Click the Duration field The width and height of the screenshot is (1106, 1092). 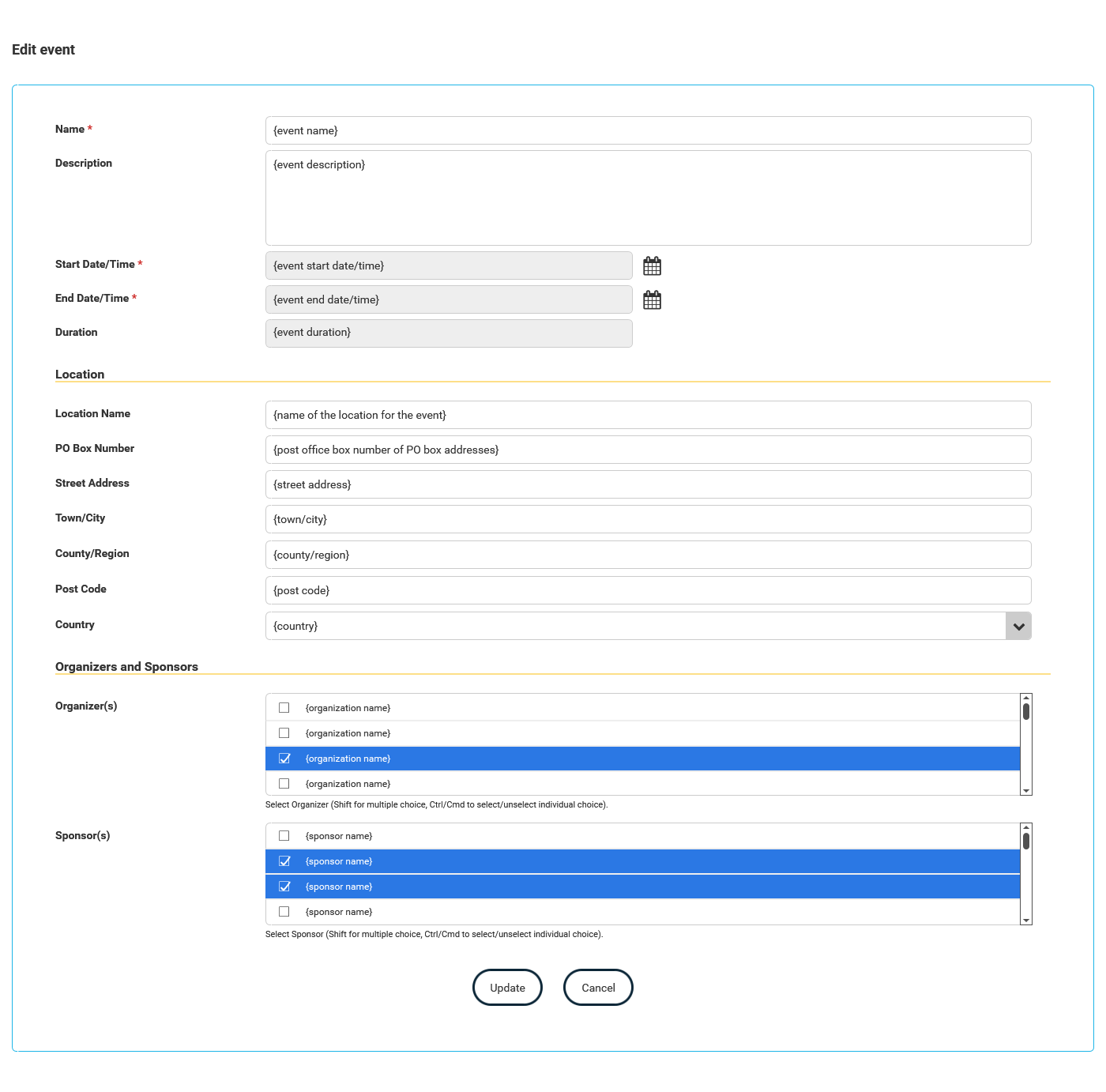[449, 333]
